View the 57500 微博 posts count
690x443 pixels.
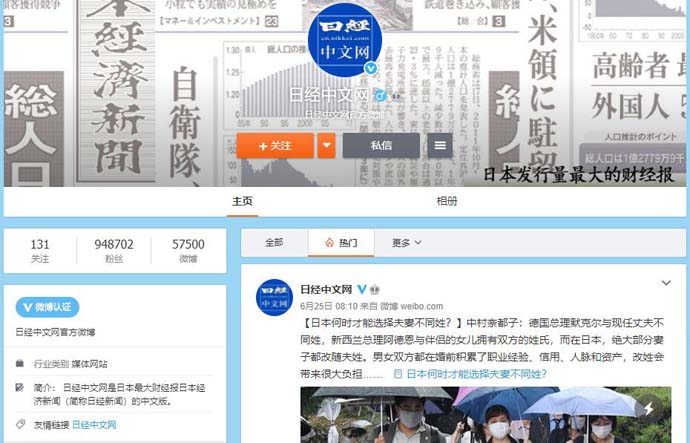[188, 251]
